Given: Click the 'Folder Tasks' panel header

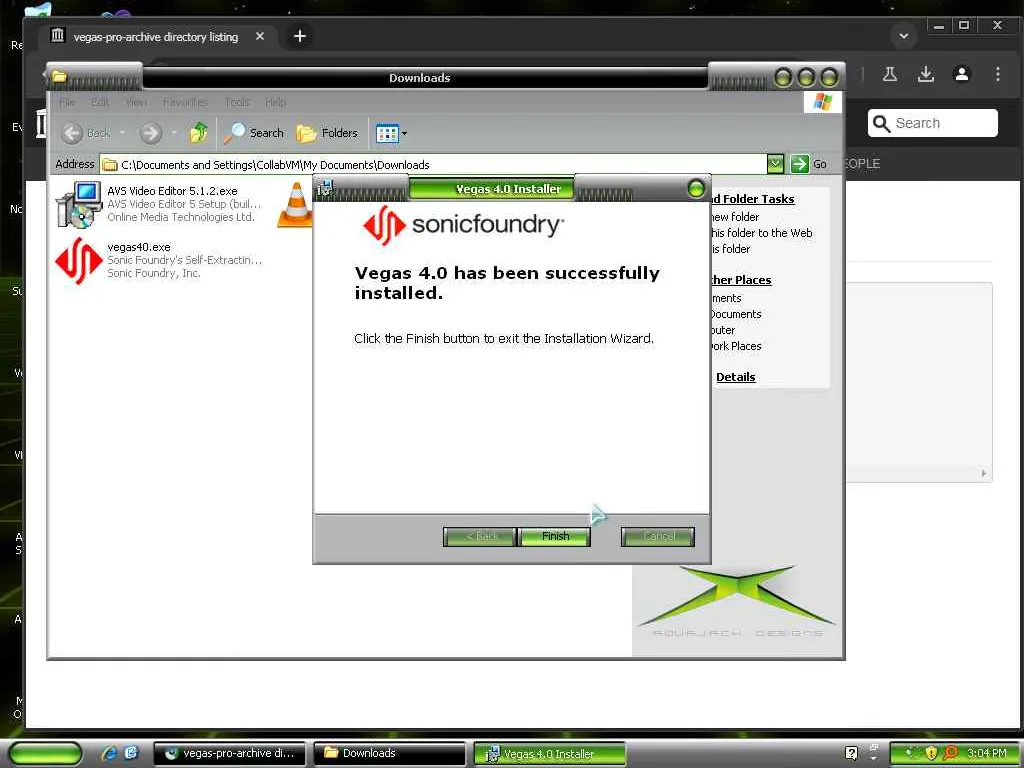Looking at the screenshot, I should click(753, 199).
